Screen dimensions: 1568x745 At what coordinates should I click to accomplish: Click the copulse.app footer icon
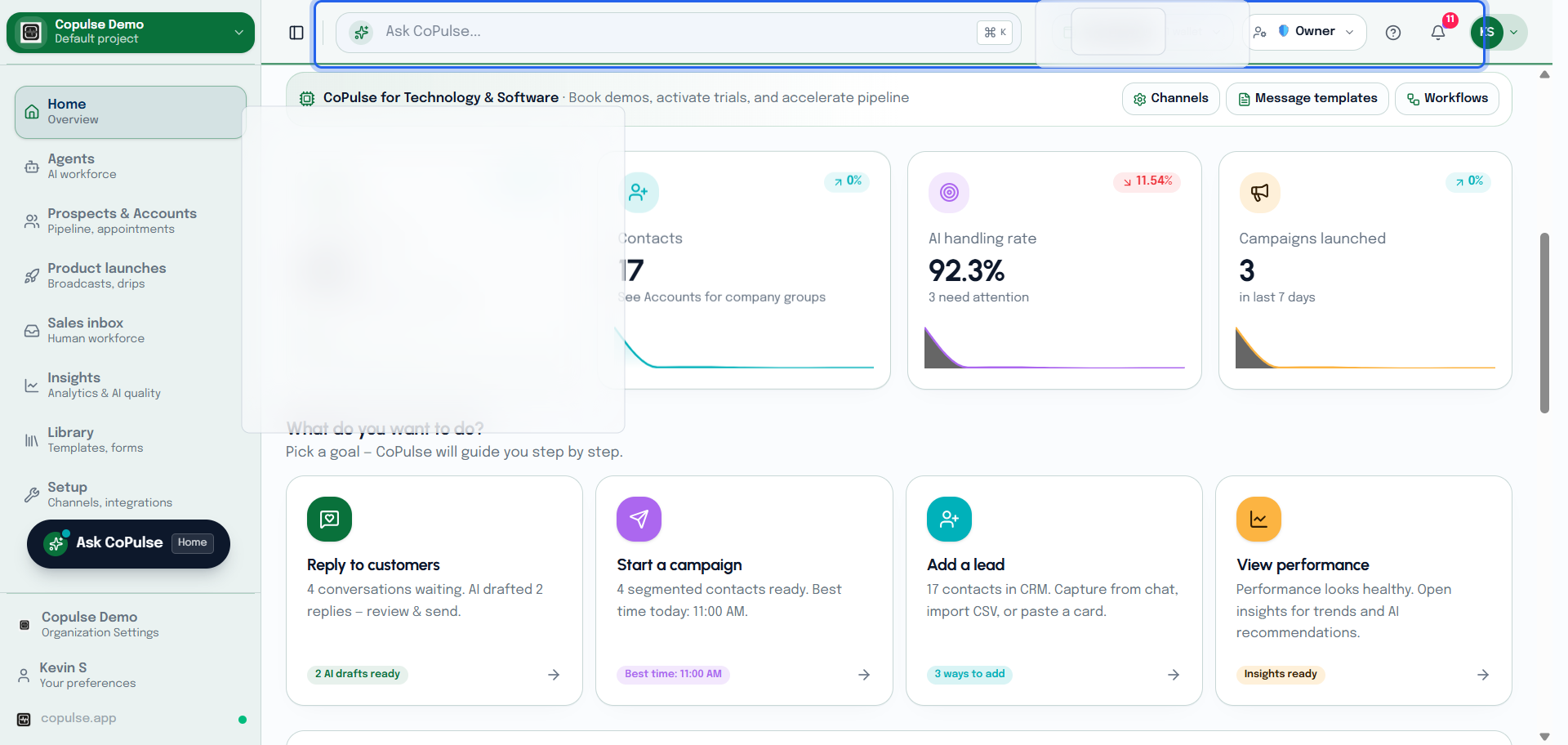24,720
